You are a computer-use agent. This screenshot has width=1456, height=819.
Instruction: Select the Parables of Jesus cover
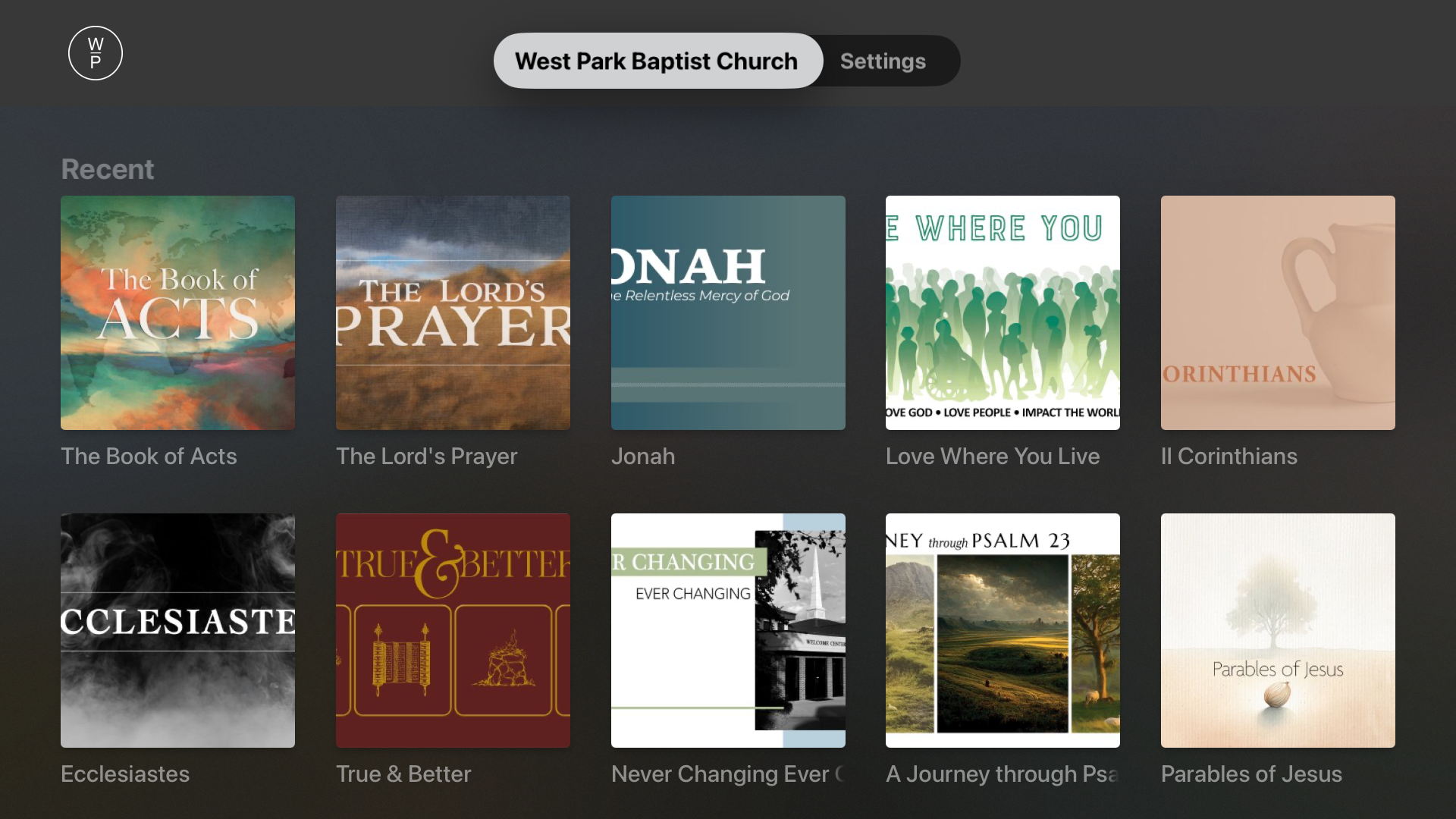pos(1278,630)
